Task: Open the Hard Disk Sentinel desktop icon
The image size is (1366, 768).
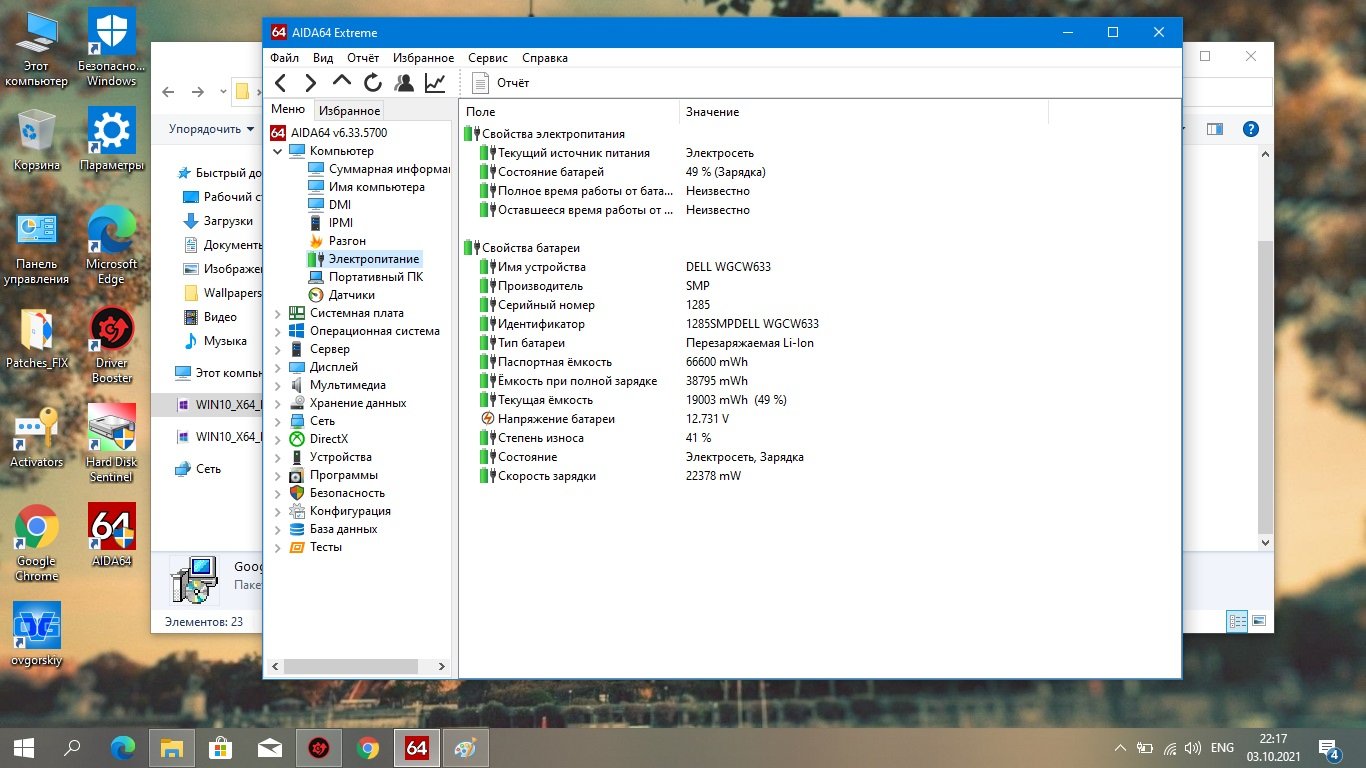Action: pyautogui.click(x=112, y=444)
